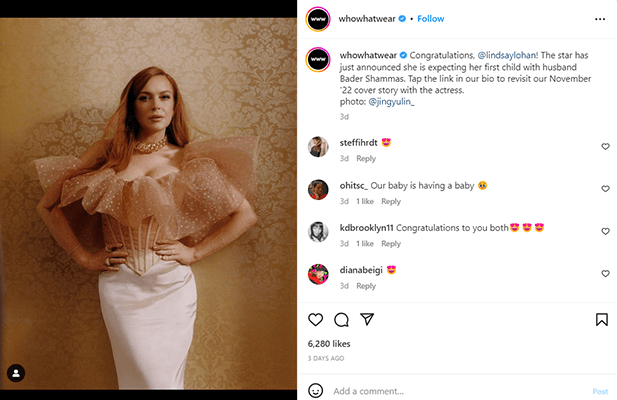Open whowhatwear profile picture in header
The height and width of the screenshot is (400, 617).
pyautogui.click(x=318, y=19)
